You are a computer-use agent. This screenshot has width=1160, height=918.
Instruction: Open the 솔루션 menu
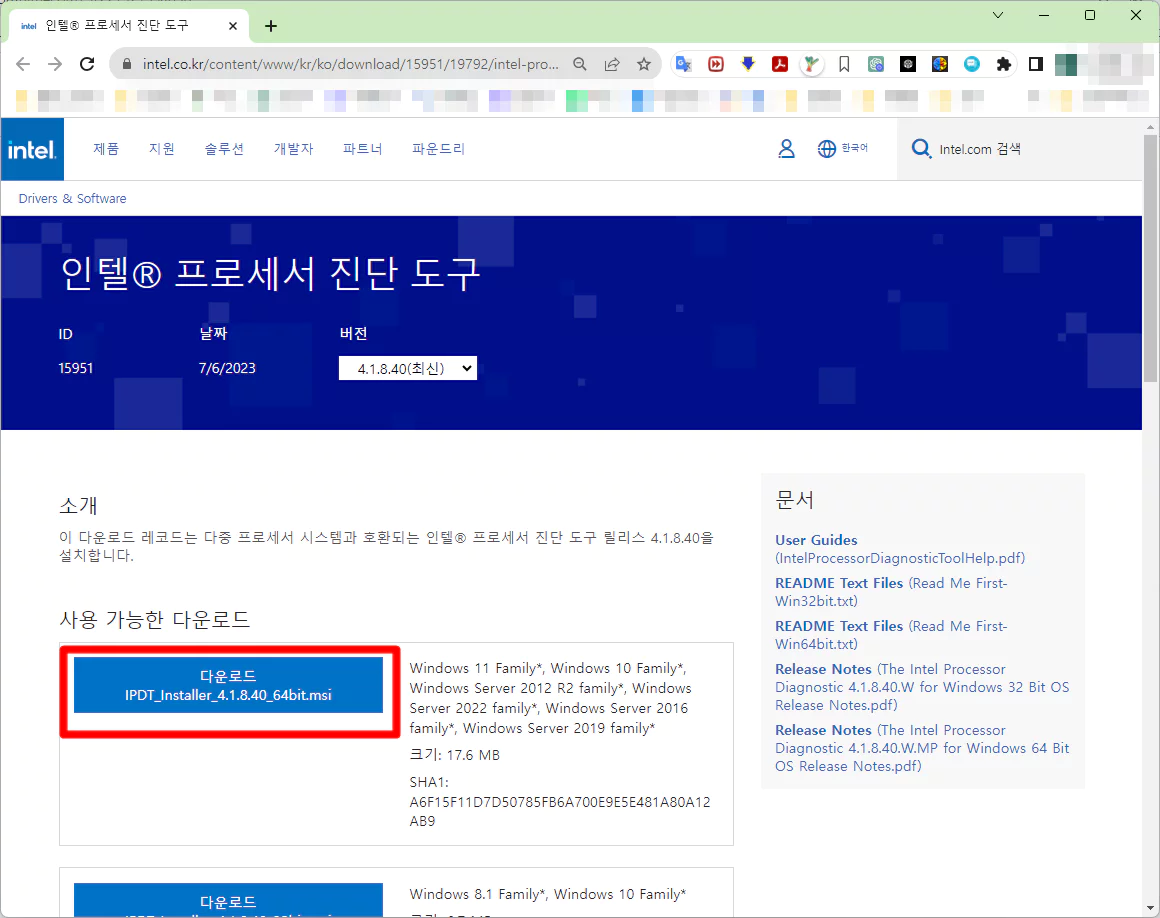click(224, 149)
